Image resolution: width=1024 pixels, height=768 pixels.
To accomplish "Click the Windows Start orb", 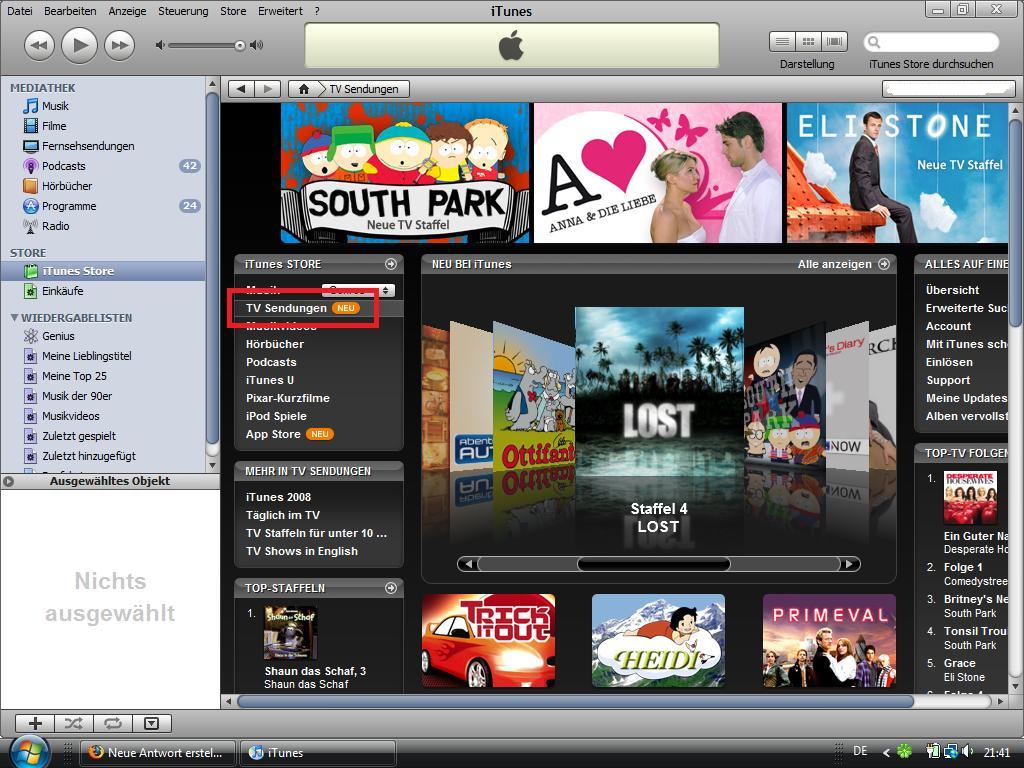I will pos(29,752).
